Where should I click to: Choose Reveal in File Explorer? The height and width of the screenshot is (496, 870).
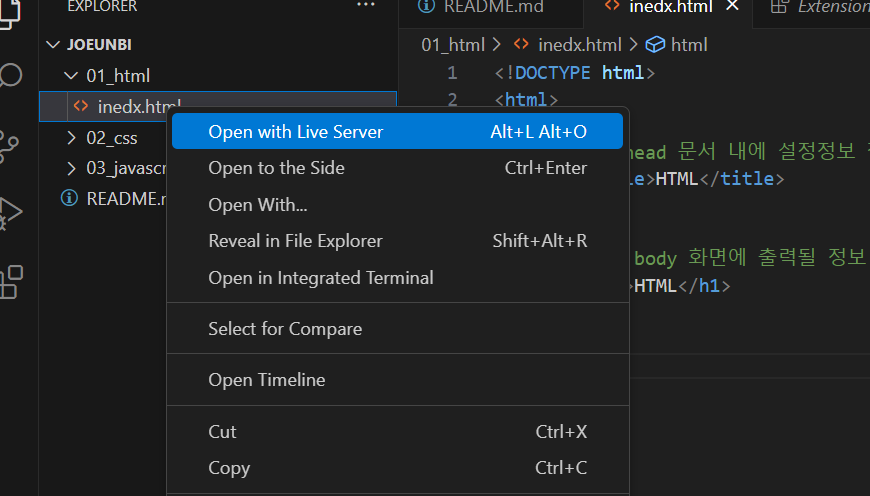pos(295,241)
